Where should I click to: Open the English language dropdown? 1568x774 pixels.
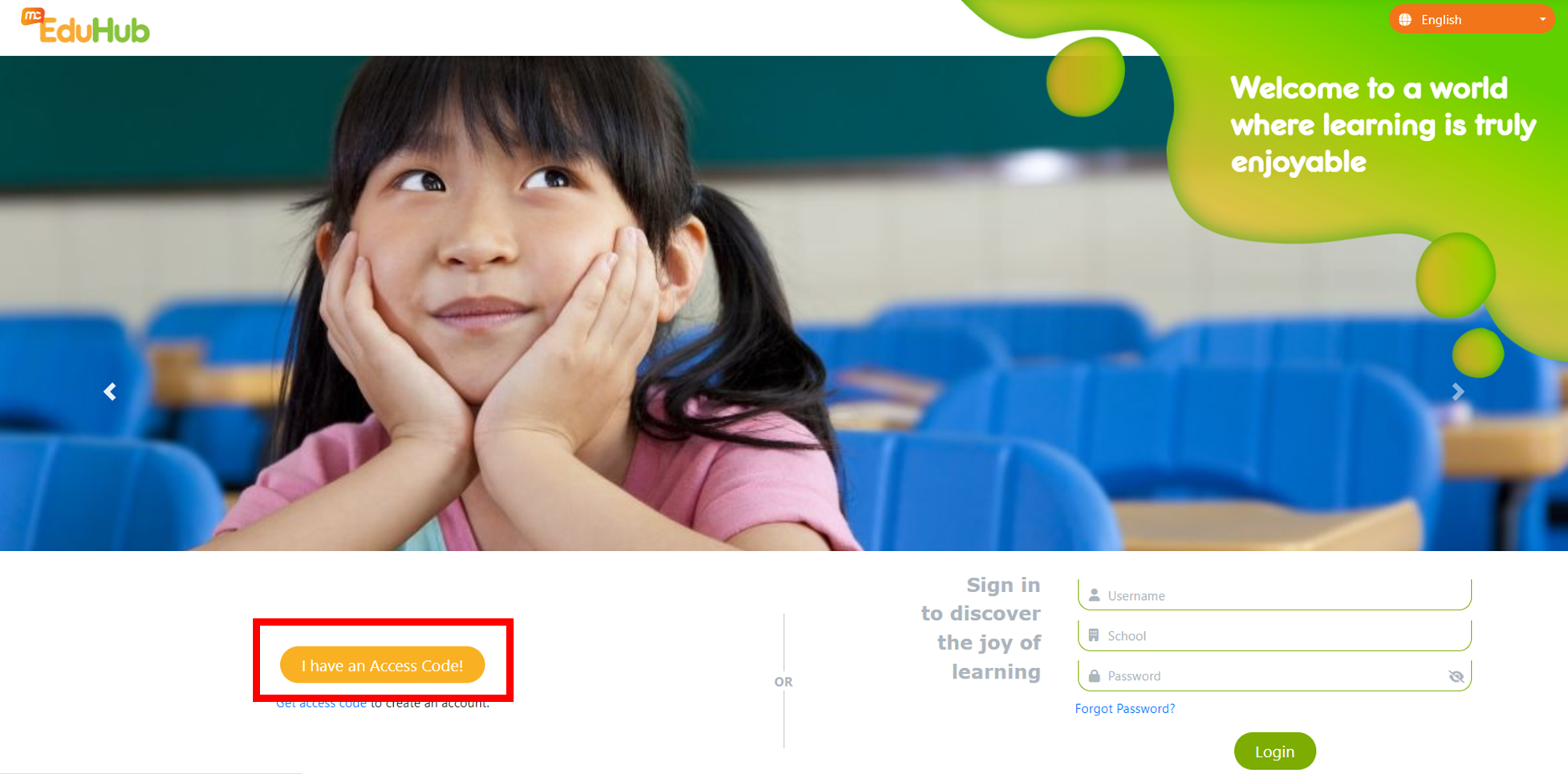coord(1472,20)
